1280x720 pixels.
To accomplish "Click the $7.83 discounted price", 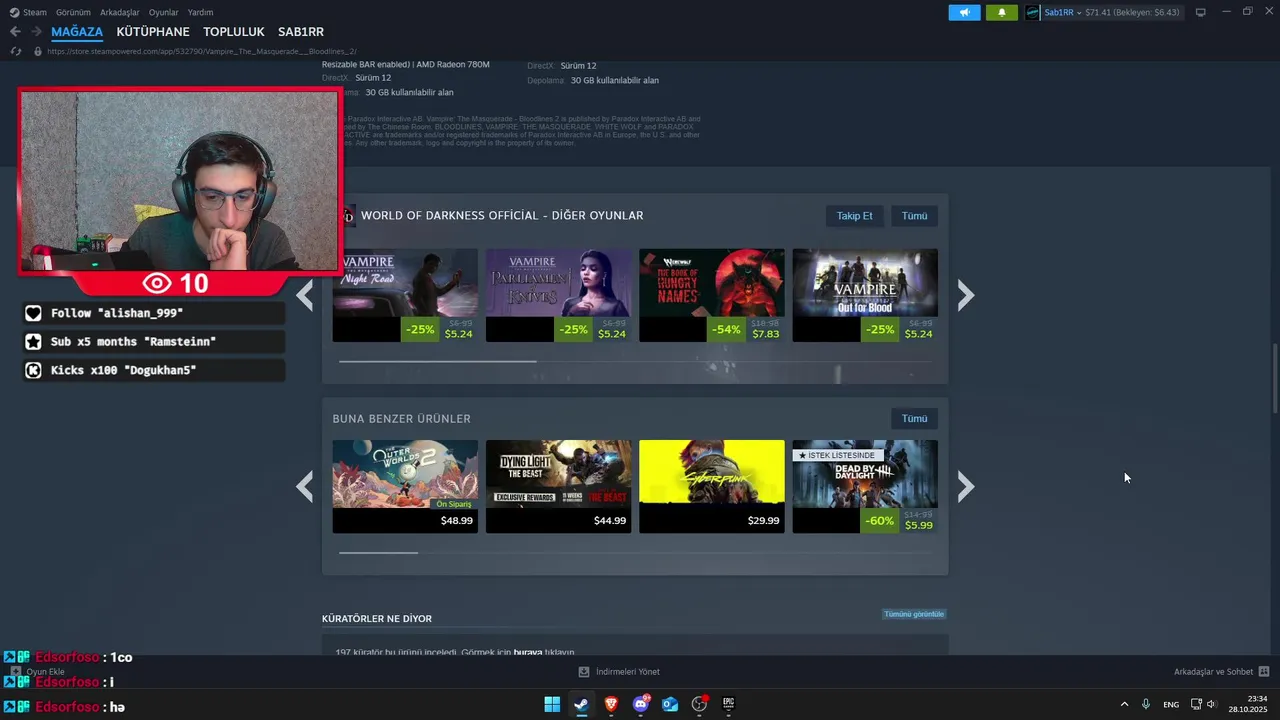I will [x=765, y=334].
